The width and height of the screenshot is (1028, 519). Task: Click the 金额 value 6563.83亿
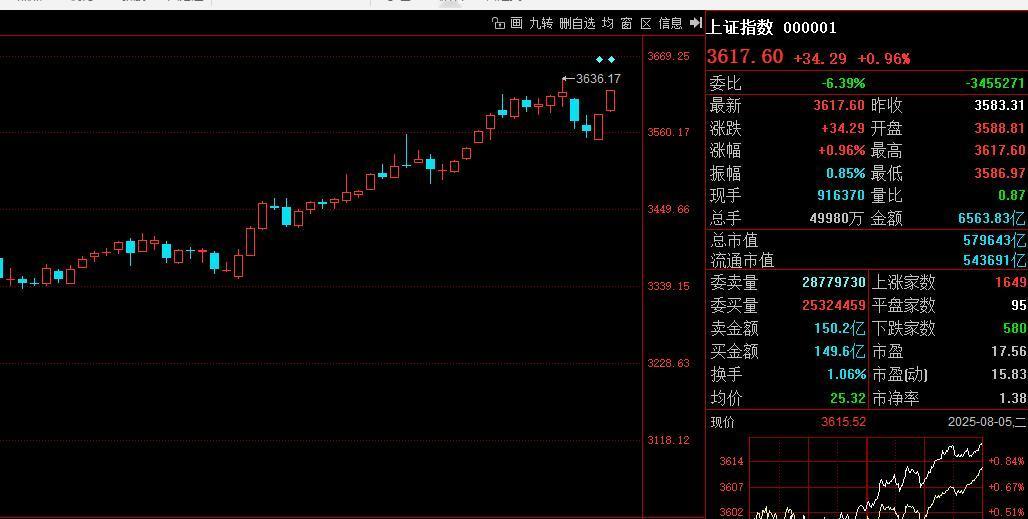pyautogui.click(x=992, y=218)
